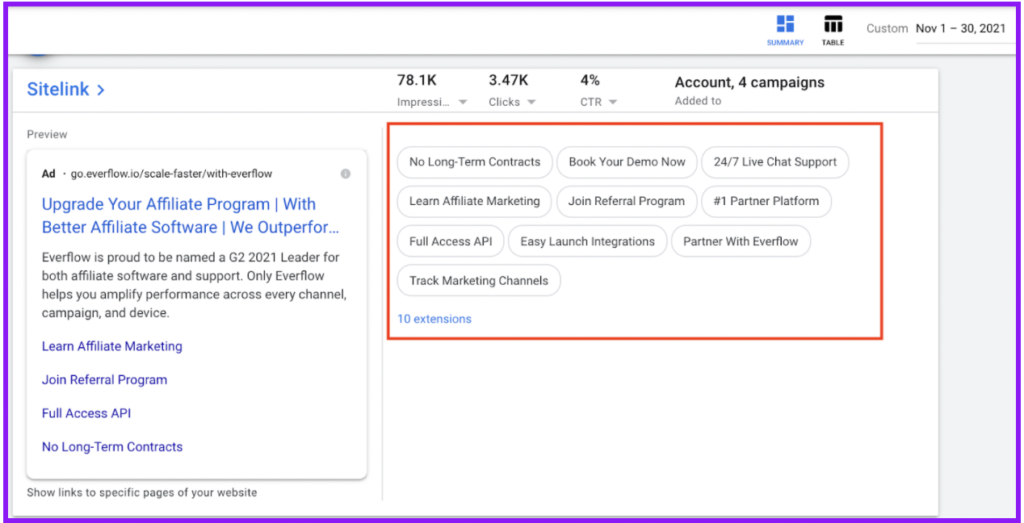Switch to Table view icon

coord(832,25)
